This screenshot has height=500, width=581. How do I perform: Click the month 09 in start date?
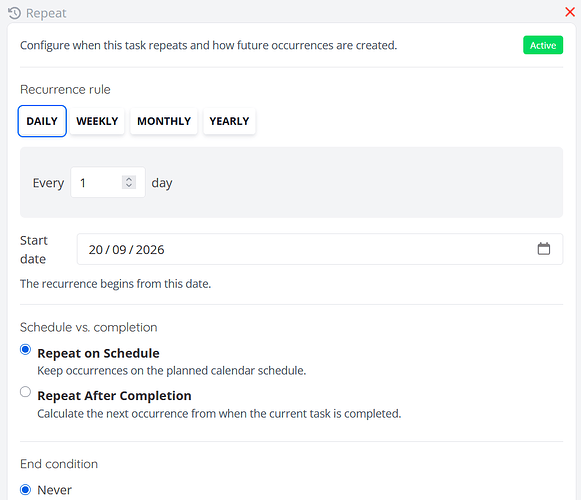point(119,250)
